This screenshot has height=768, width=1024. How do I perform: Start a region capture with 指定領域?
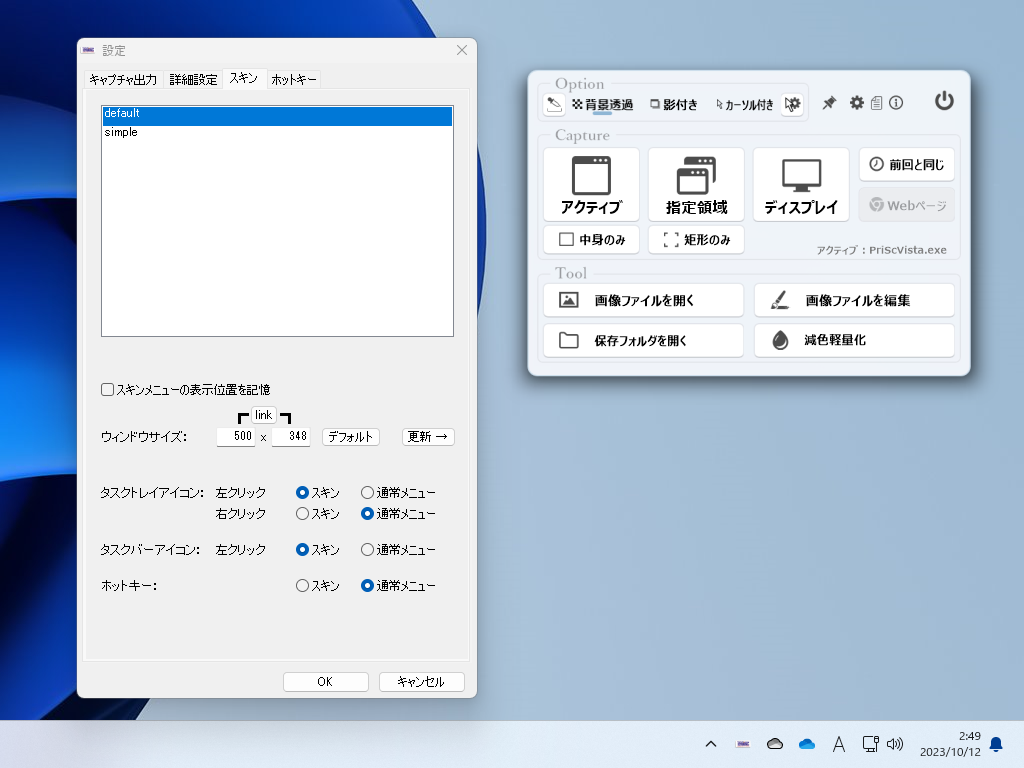[x=696, y=184]
